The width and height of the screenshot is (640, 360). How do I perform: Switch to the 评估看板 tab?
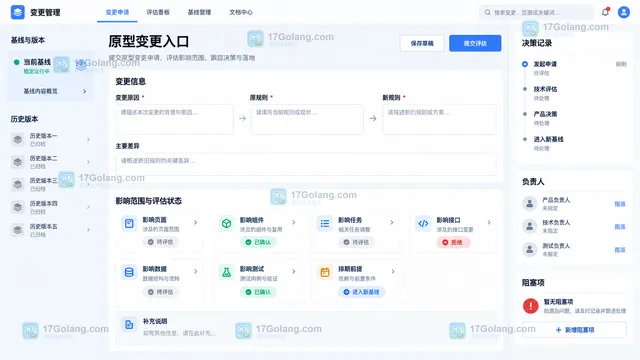pyautogui.click(x=158, y=12)
